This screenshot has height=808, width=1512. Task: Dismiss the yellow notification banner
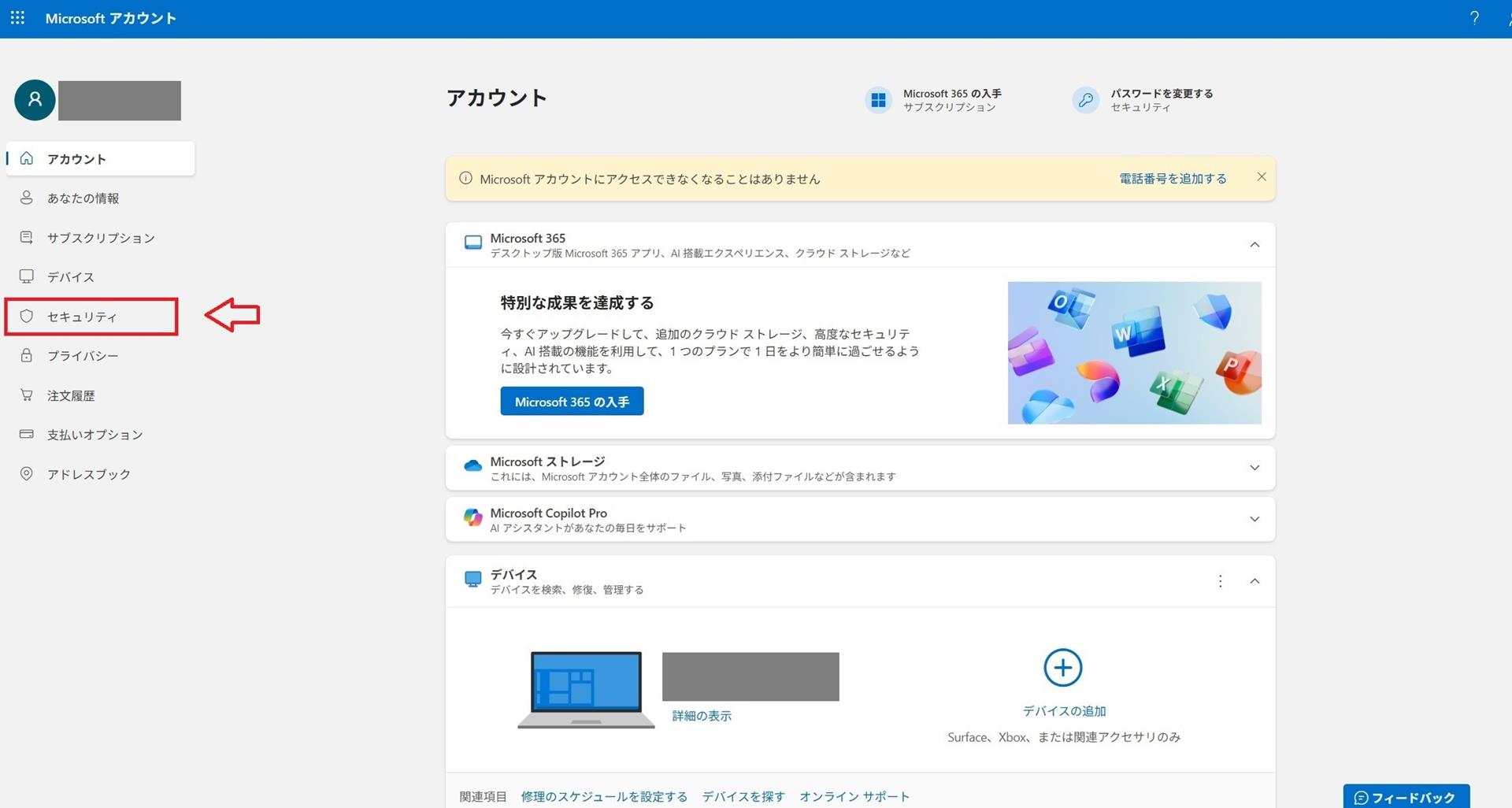click(x=1262, y=176)
